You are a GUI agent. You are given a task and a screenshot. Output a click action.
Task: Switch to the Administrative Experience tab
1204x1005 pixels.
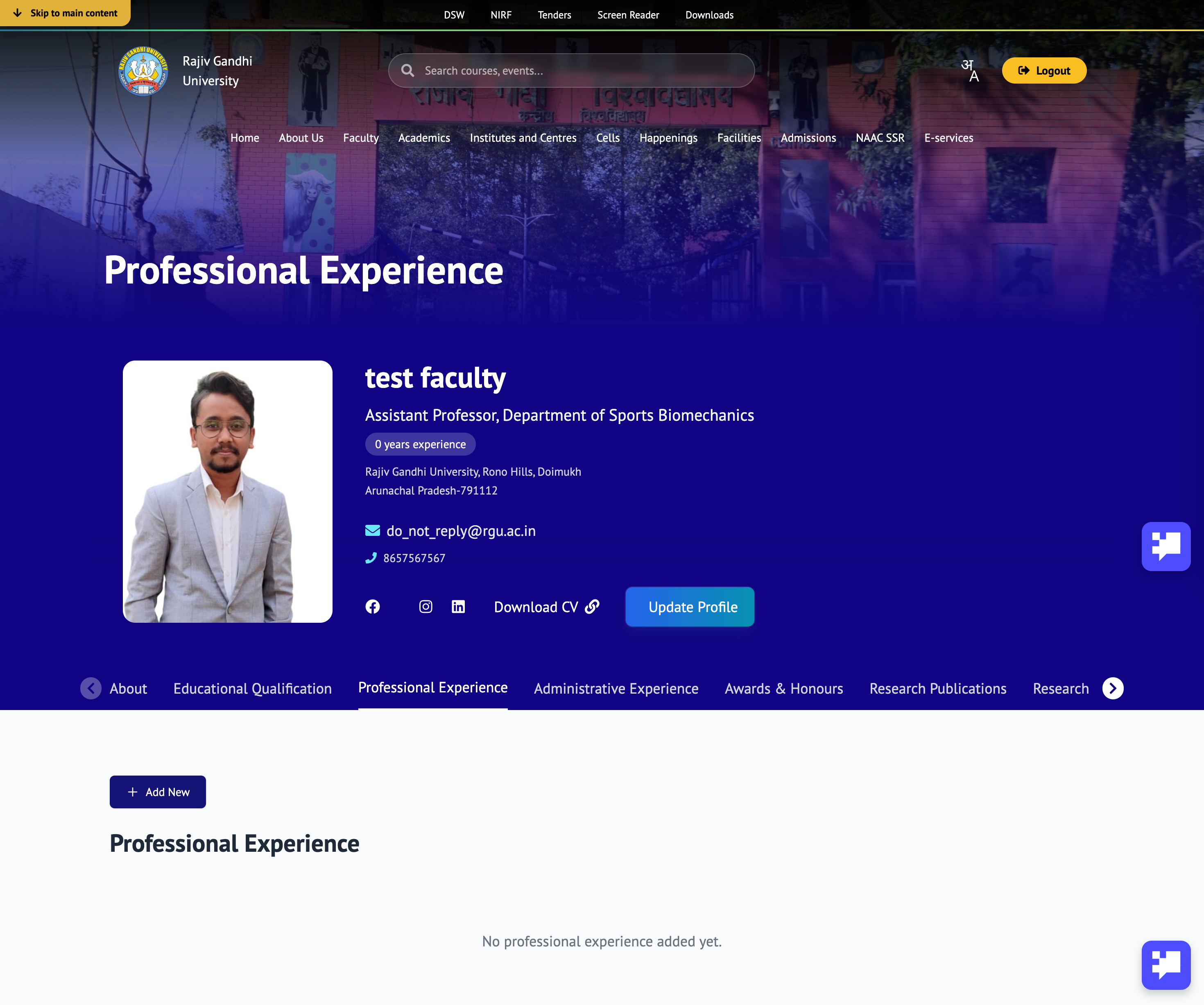pyautogui.click(x=615, y=688)
